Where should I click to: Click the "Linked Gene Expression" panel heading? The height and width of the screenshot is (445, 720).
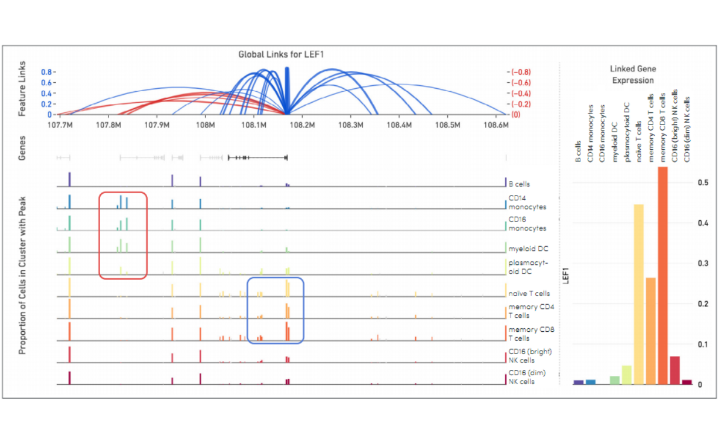(631, 74)
